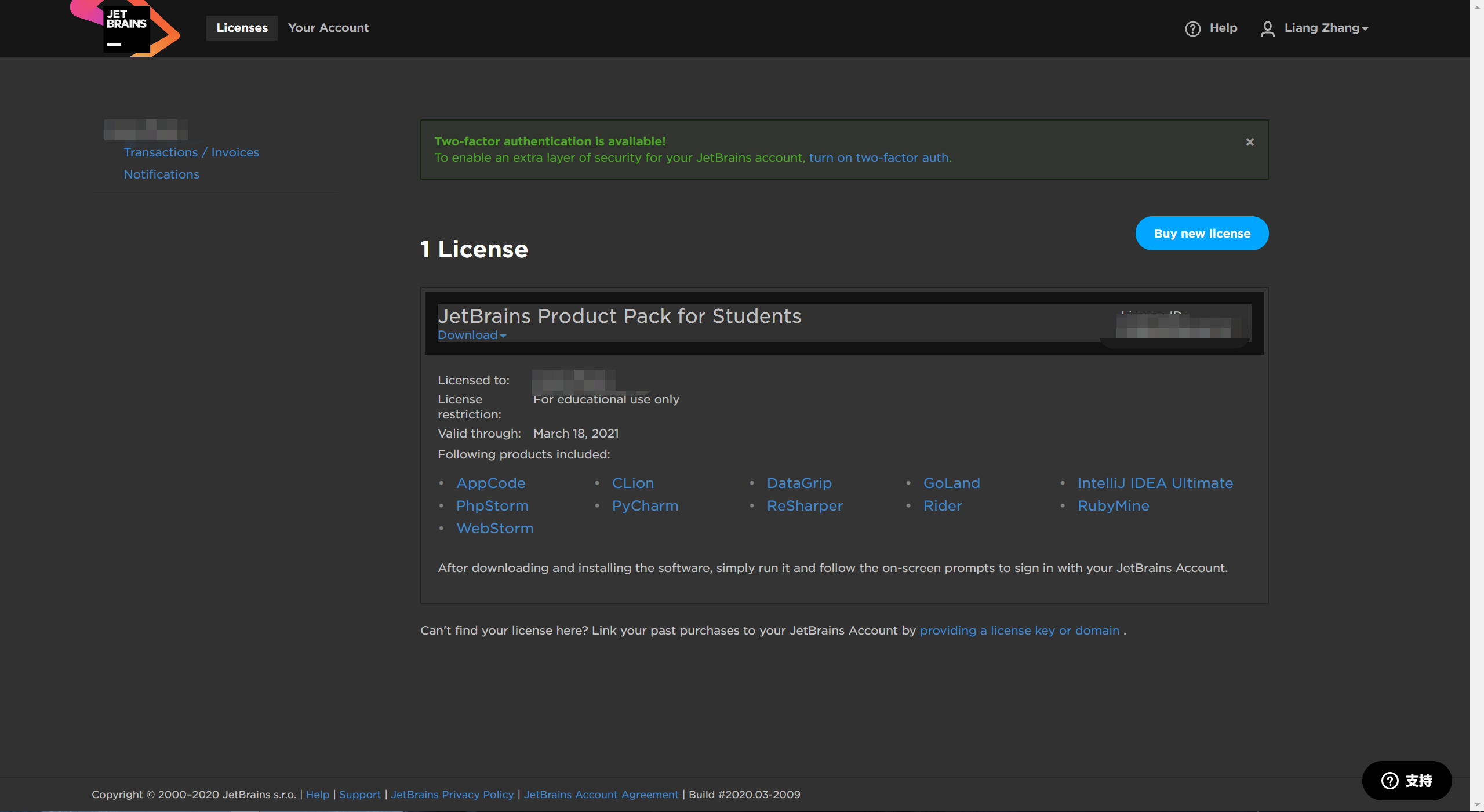Screen dimensions: 1484x812
Task: Open the IntelliJ IDEA Ultimate product link
Action: coord(1155,483)
